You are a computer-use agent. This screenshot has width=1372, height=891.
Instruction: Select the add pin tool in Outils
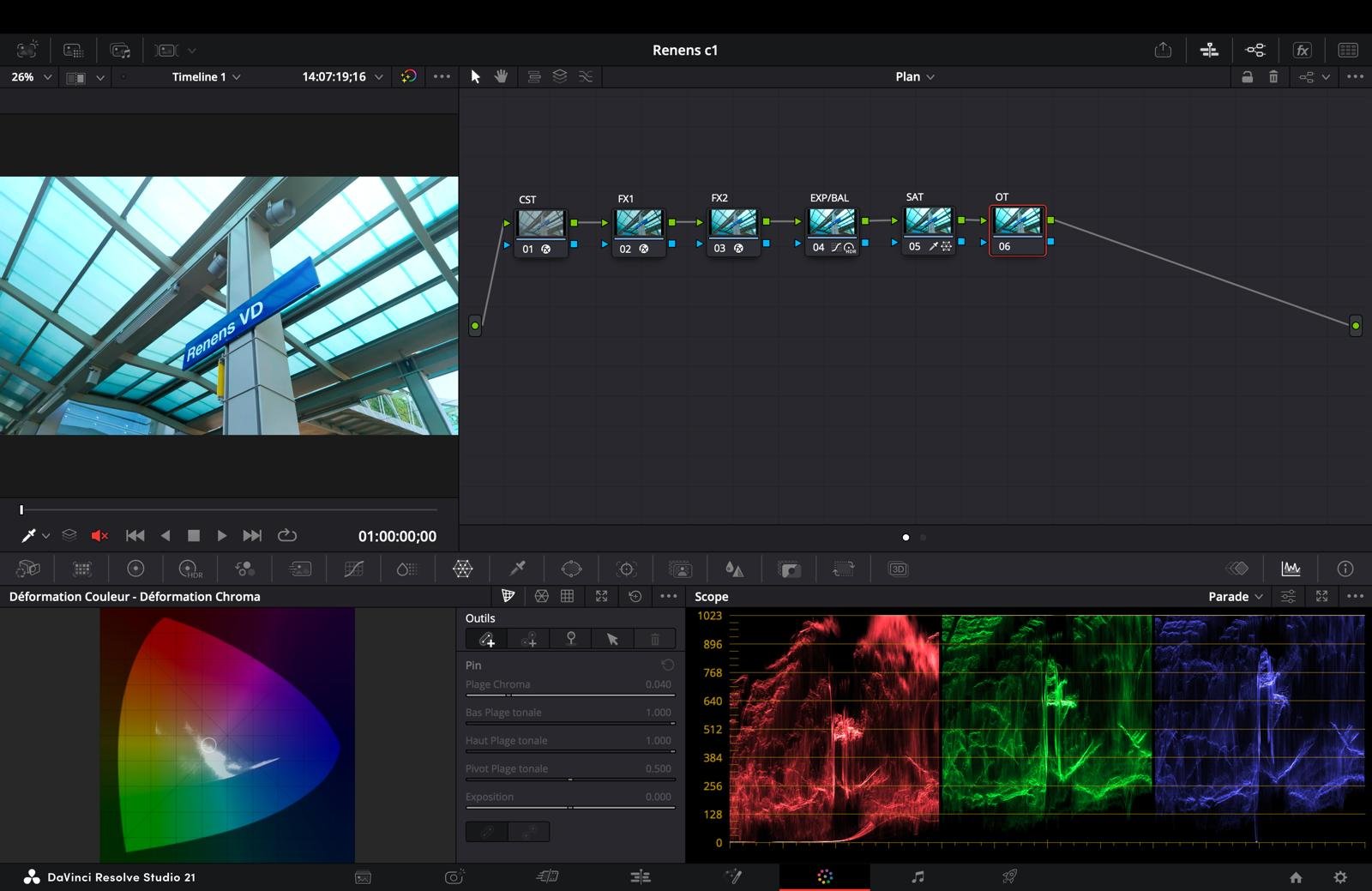coord(487,639)
